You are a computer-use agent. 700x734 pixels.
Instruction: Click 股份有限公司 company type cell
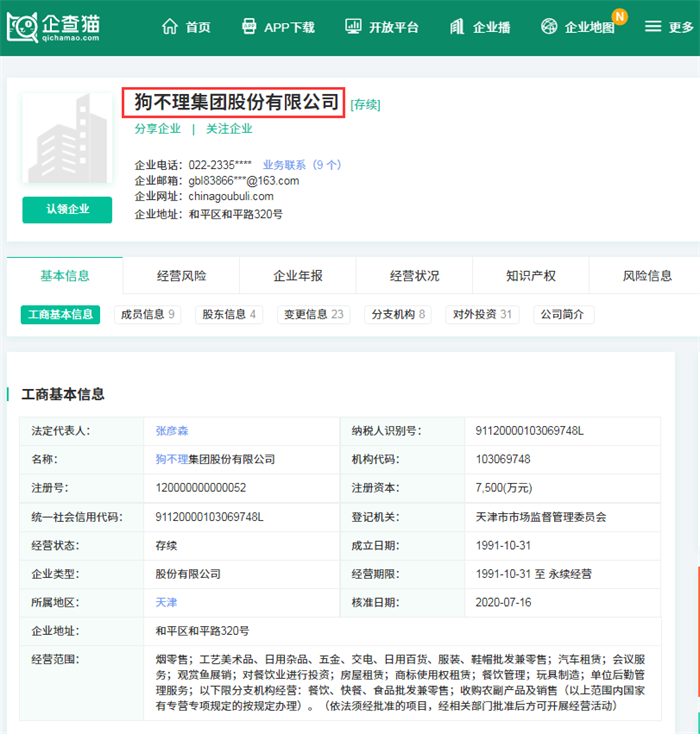coord(188,574)
